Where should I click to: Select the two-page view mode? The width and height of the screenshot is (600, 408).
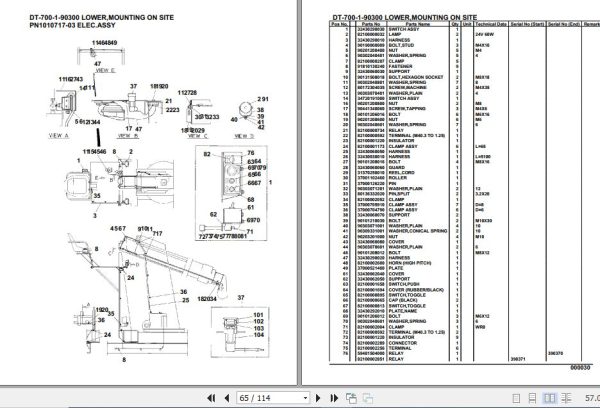[x=549, y=398]
